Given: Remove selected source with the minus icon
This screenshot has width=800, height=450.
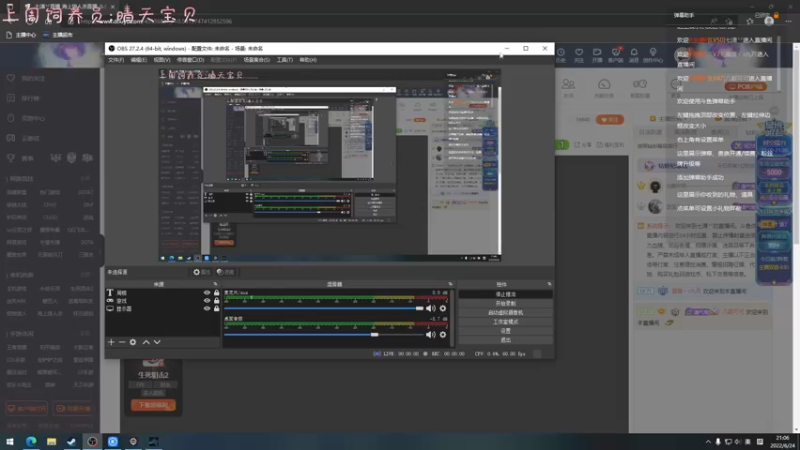Looking at the screenshot, I should pos(122,342).
